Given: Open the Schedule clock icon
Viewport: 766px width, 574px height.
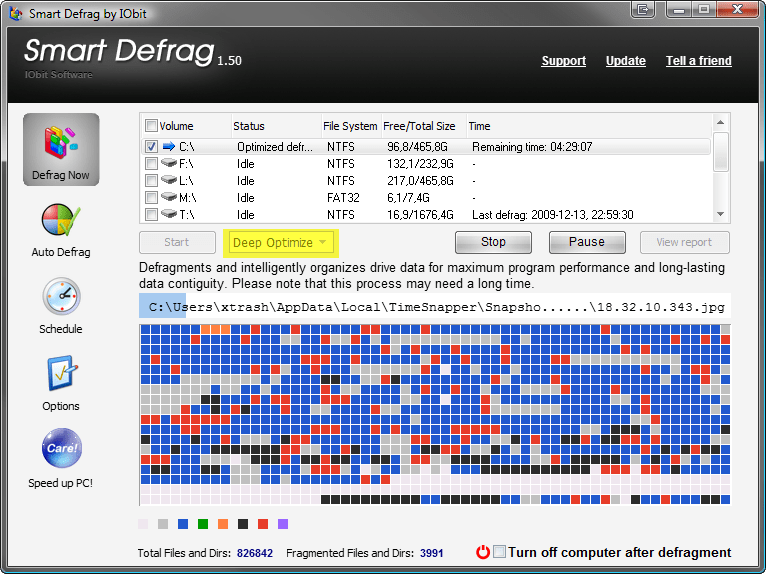Looking at the screenshot, I should click(61, 297).
